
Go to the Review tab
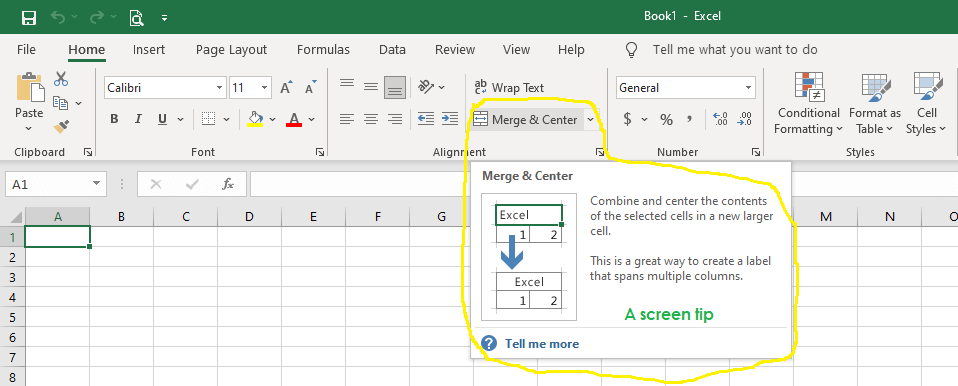(x=455, y=49)
